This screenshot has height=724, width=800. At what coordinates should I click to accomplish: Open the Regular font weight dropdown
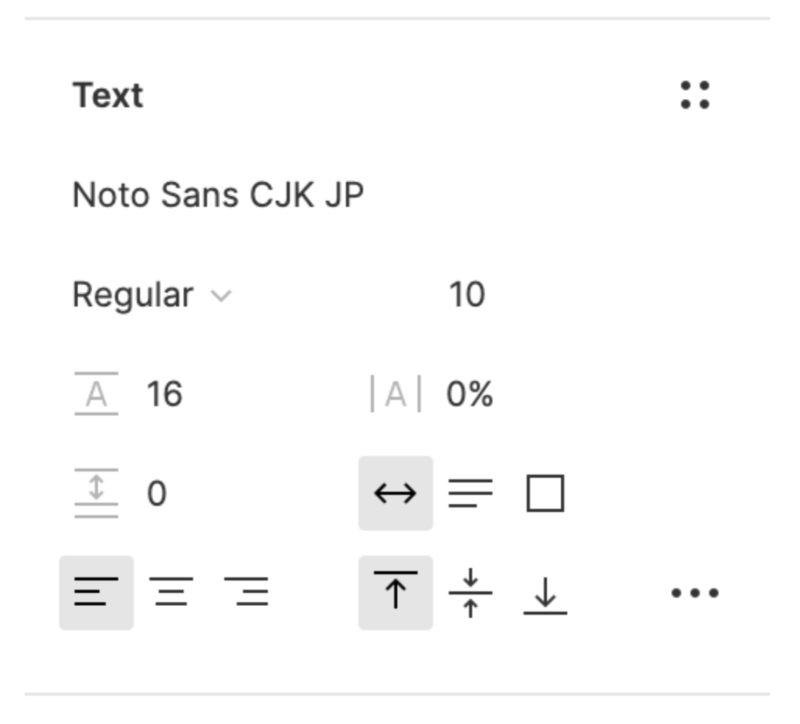tap(133, 295)
